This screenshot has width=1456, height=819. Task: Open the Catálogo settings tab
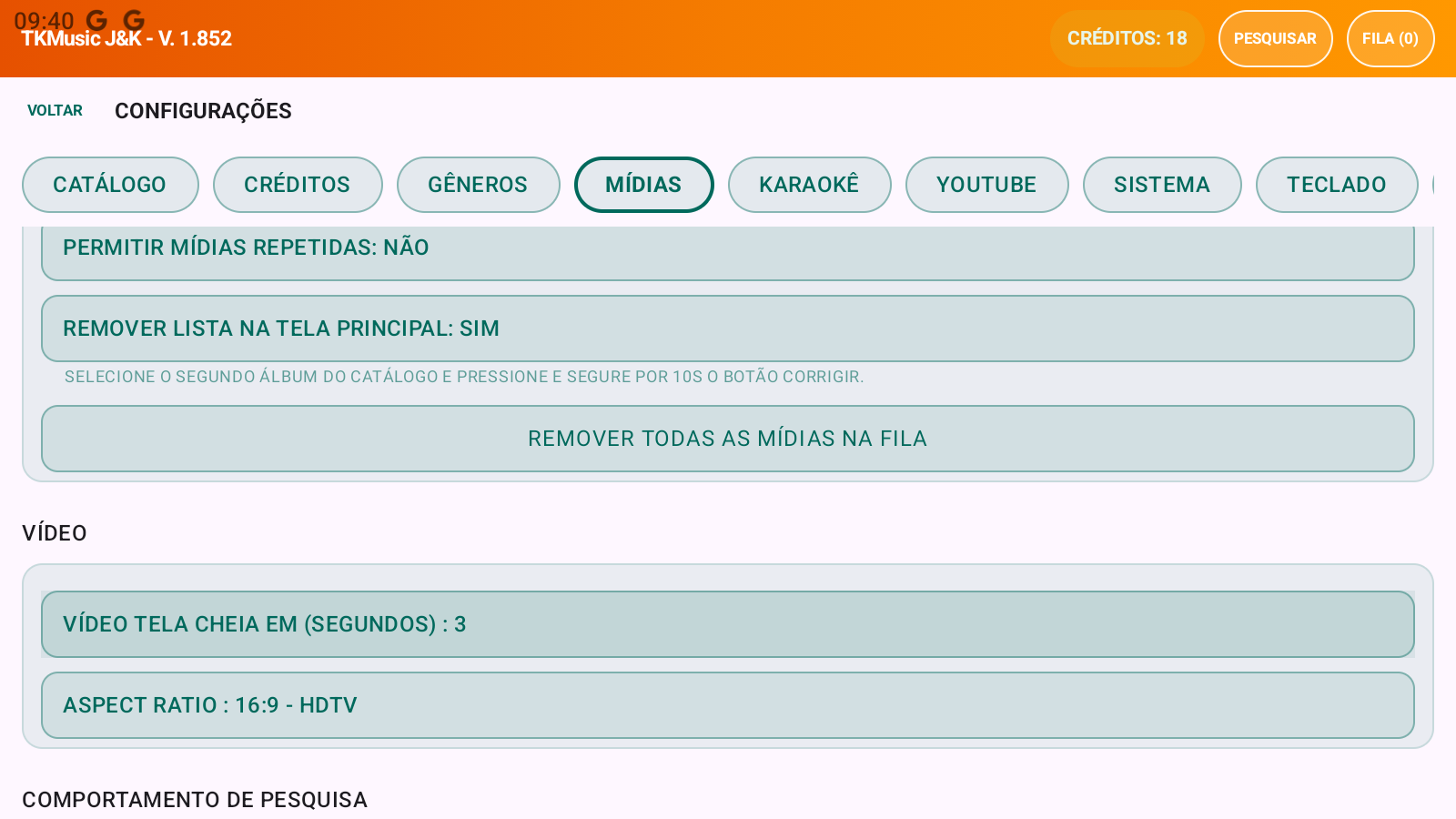click(x=110, y=185)
